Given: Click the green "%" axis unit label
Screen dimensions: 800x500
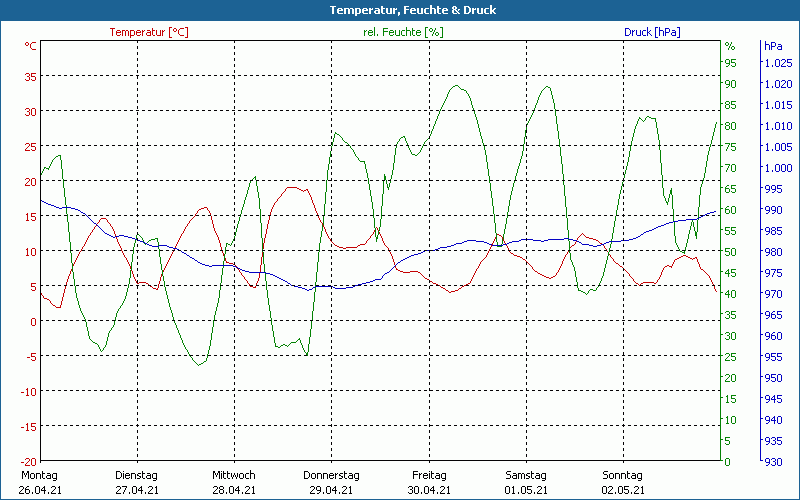Looking at the screenshot, I should pyautogui.click(x=730, y=46).
